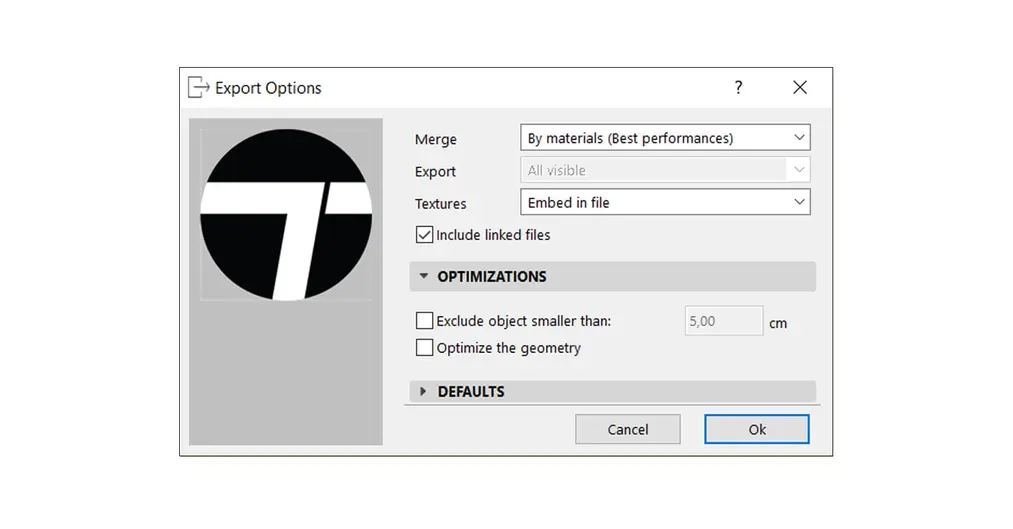This screenshot has height=529, width=1013.
Task: Click the export icon in the title bar
Action: pyautogui.click(x=198, y=87)
